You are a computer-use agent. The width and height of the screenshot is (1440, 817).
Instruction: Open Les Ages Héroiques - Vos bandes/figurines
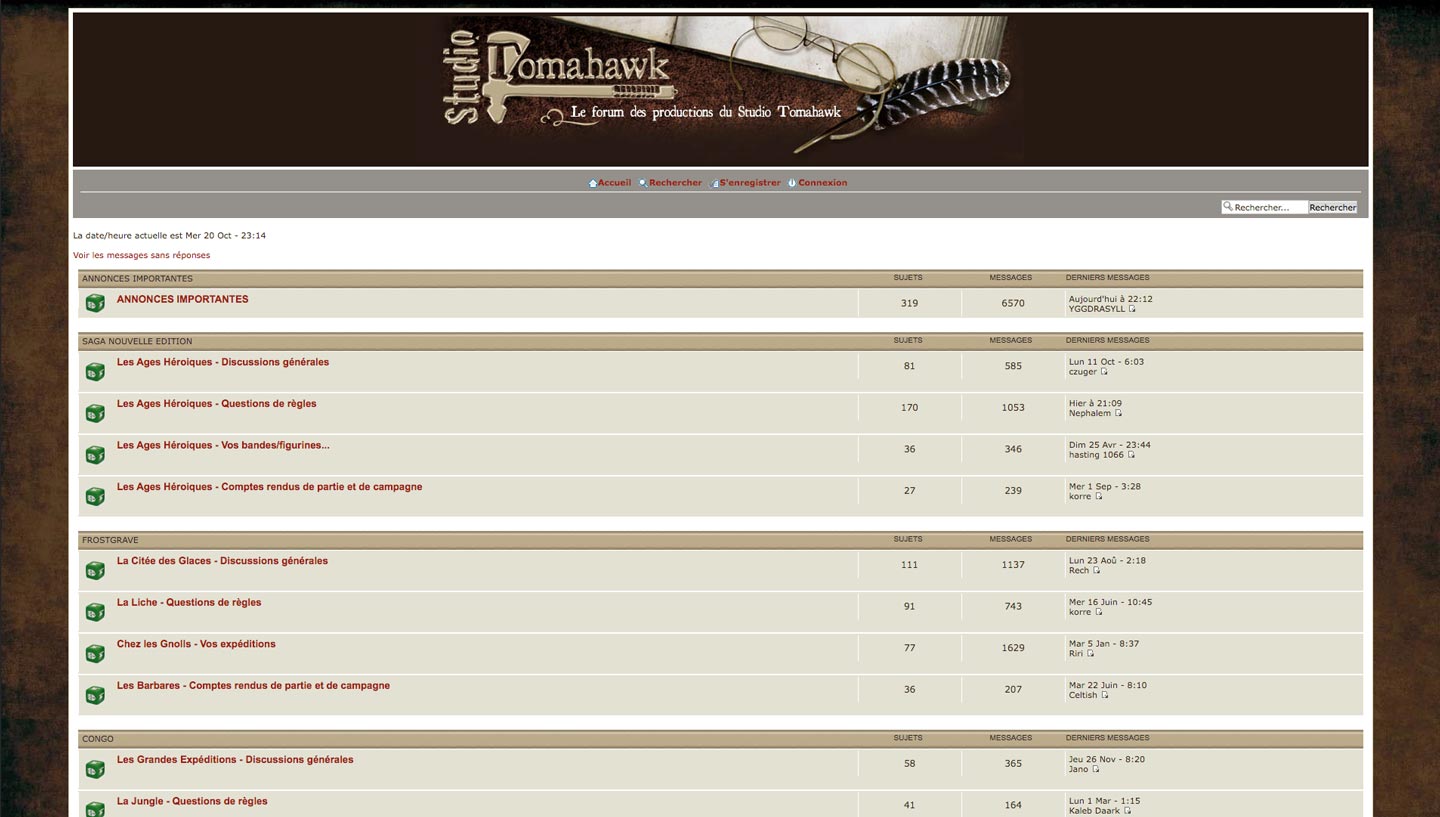223,445
